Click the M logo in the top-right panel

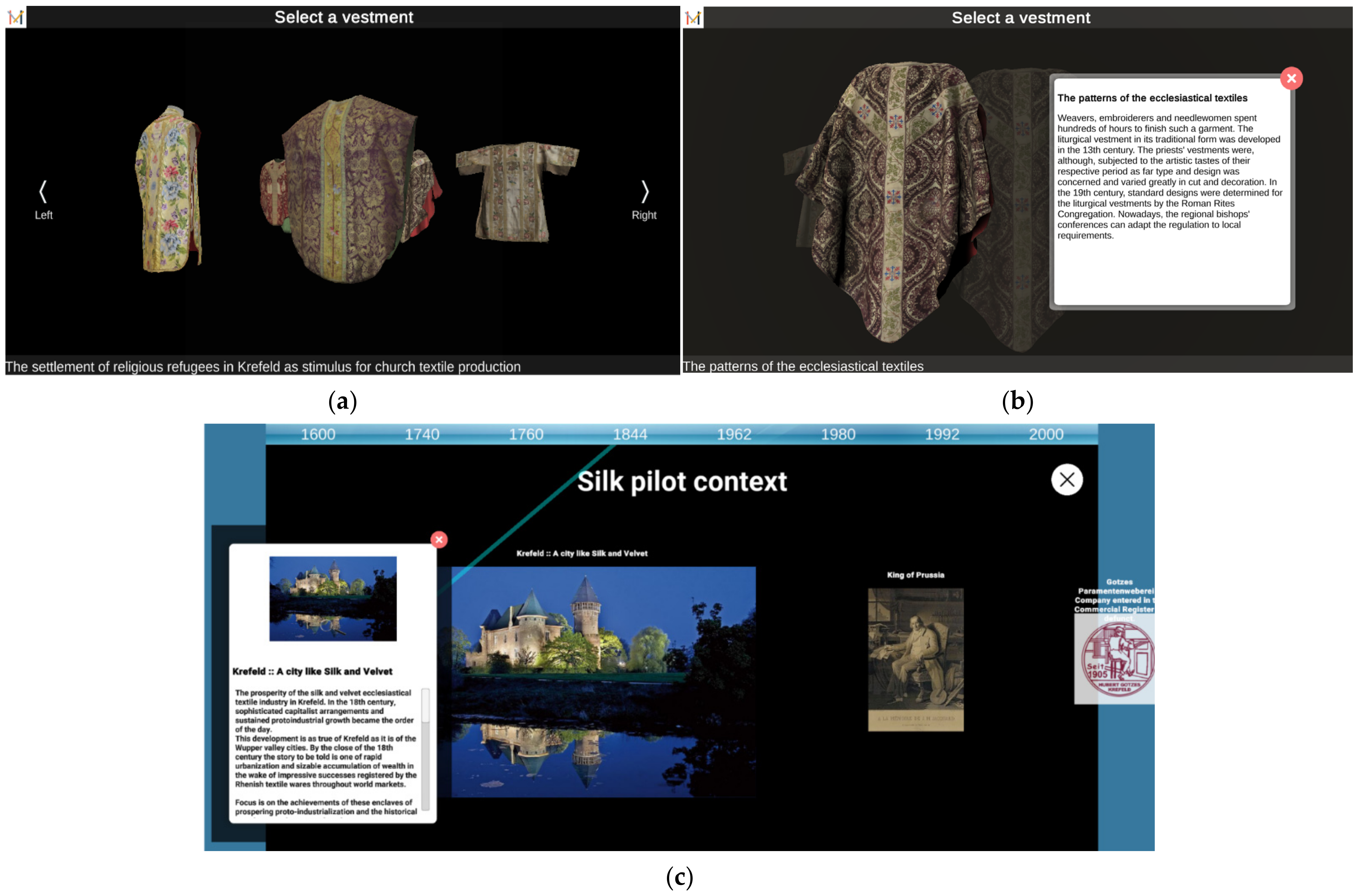coord(693,18)
